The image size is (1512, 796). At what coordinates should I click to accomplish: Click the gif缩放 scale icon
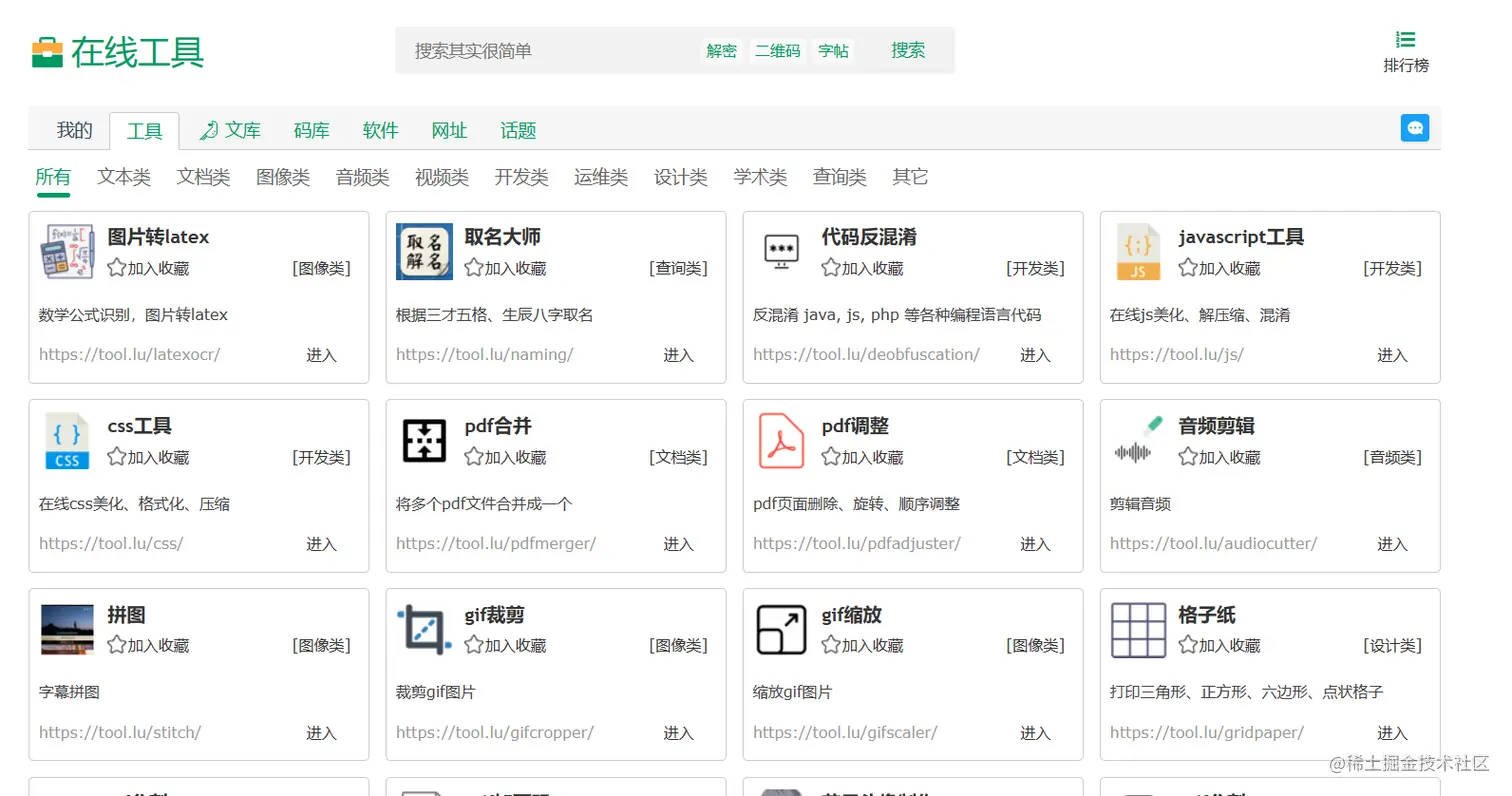click(x=781, y=630)
